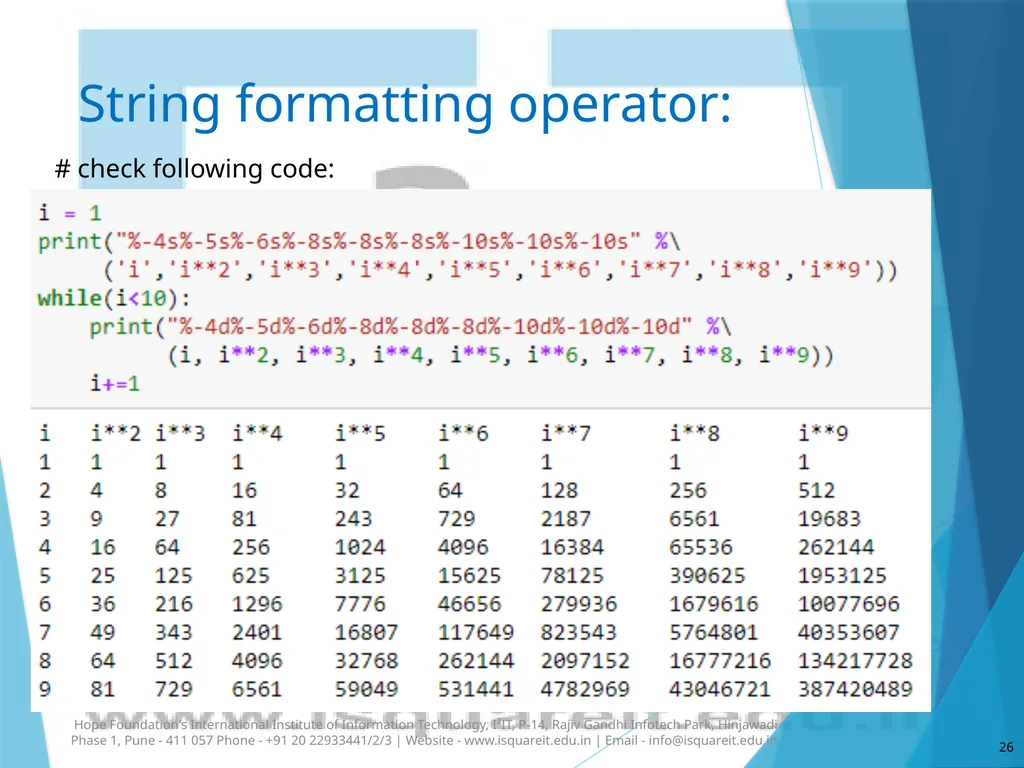Click the value 43046721 in the output

pyautogui.click(x=720, y=689)
